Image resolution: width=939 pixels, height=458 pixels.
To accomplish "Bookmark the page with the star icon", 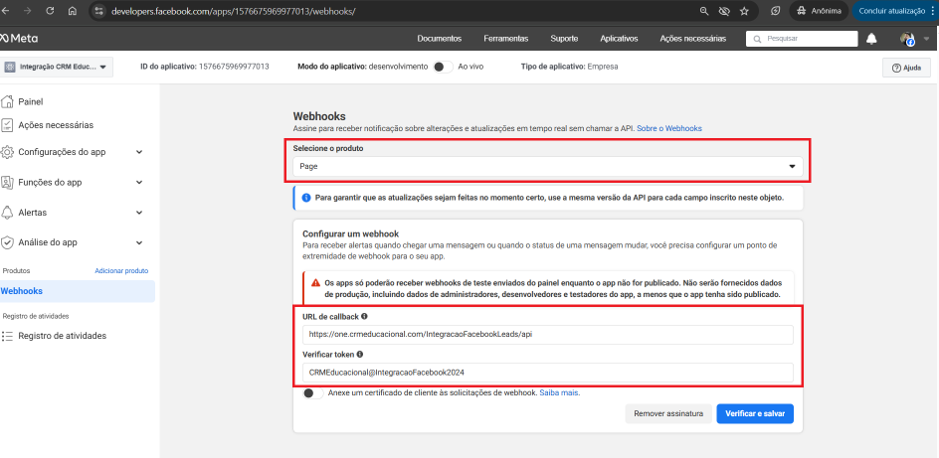I will tap(744, 11).
